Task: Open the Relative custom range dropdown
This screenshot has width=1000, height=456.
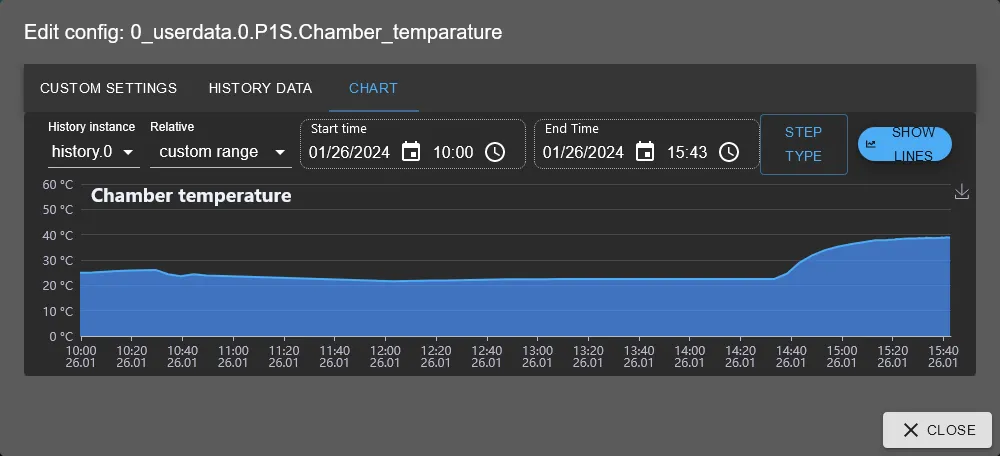Action: pos(222,152)
